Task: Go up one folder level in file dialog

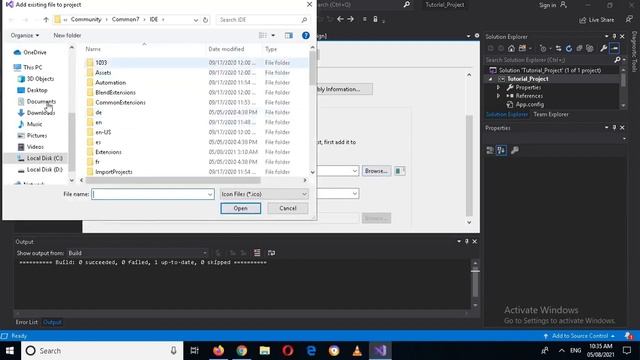Action: (46, 20)
